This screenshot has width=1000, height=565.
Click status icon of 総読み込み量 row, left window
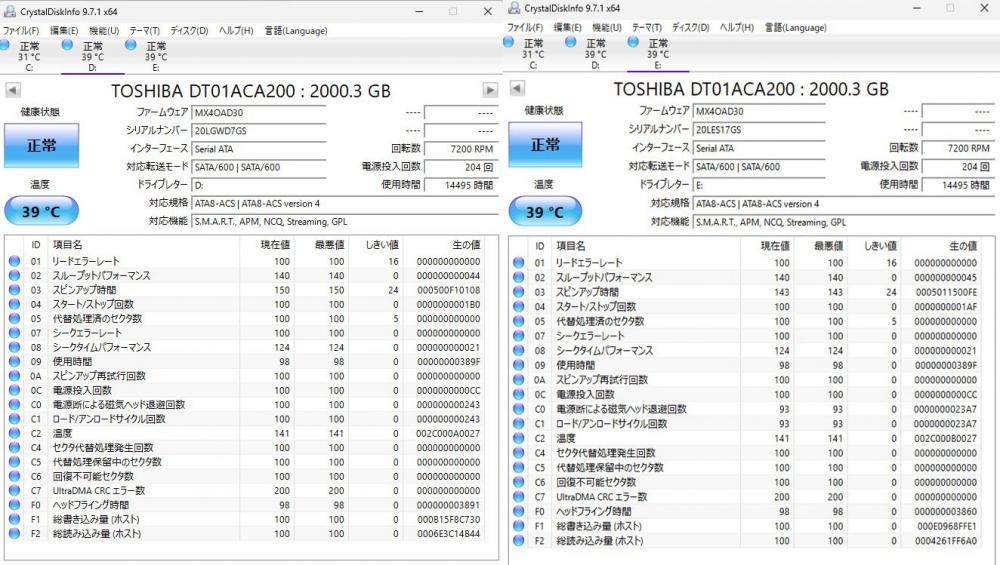click(x=14, y=534)
